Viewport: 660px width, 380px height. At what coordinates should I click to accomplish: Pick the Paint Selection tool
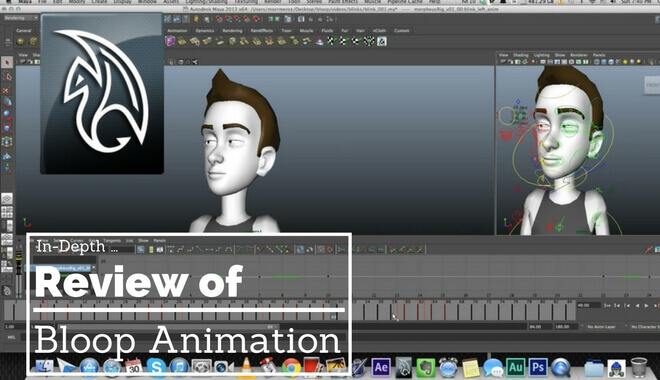point(7,90)
